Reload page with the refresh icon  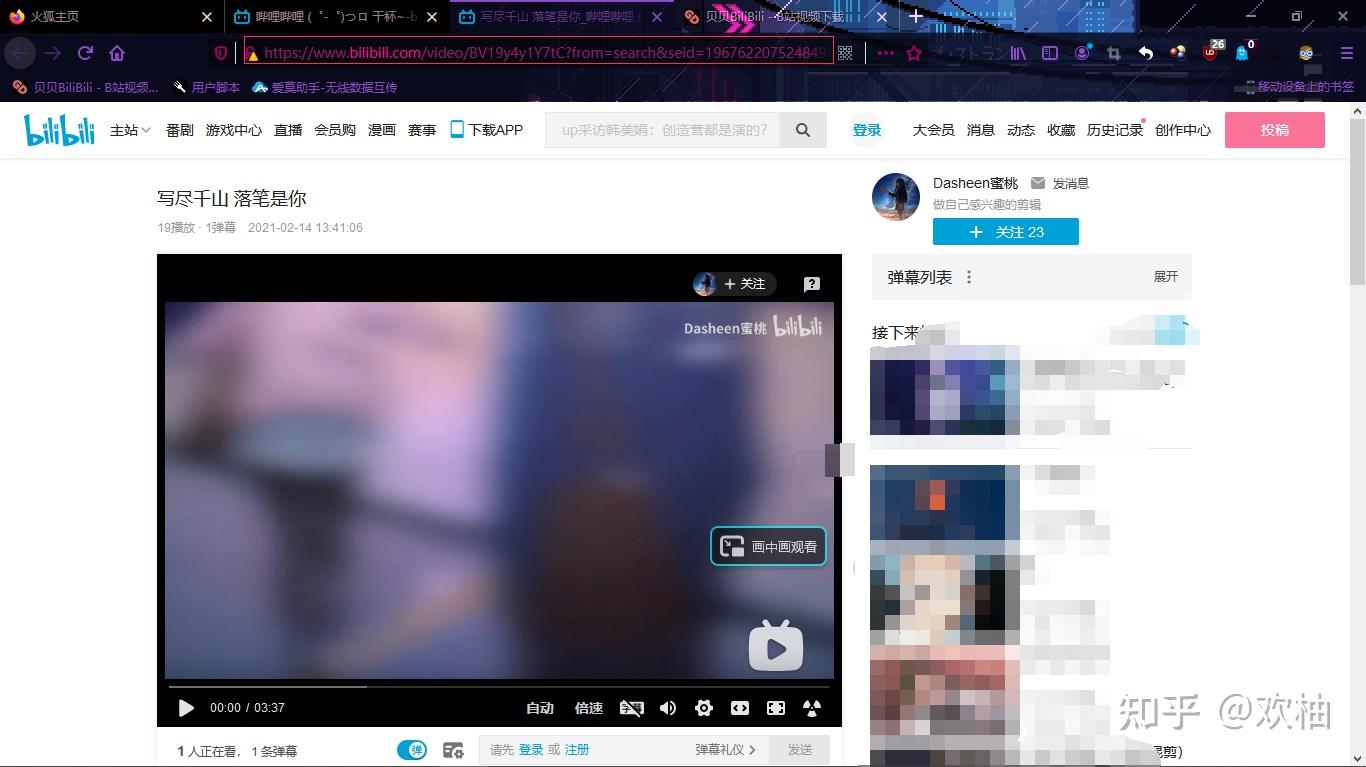(x=86, y=53)
